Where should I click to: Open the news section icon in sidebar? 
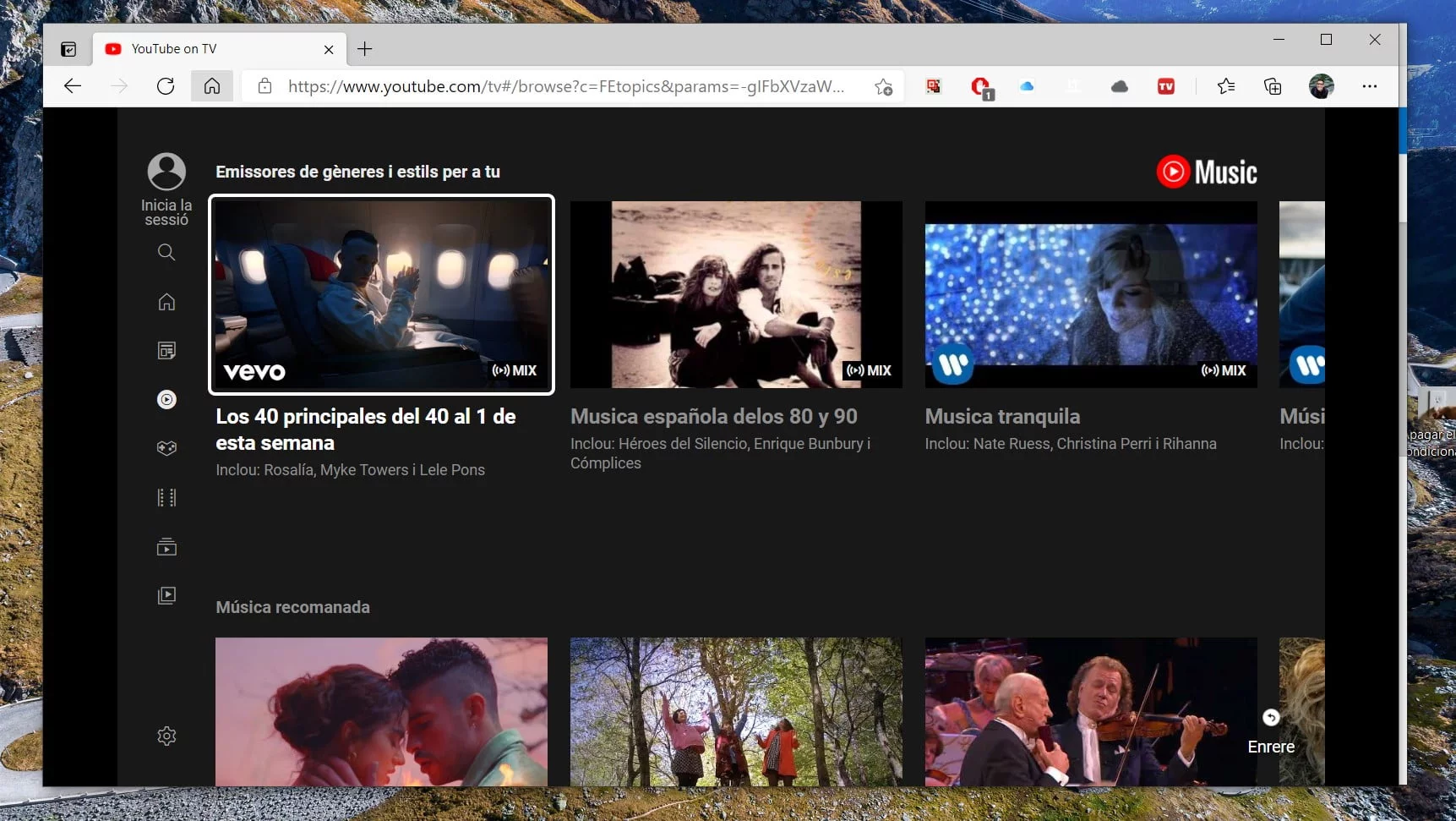click(x=166, y=350)
